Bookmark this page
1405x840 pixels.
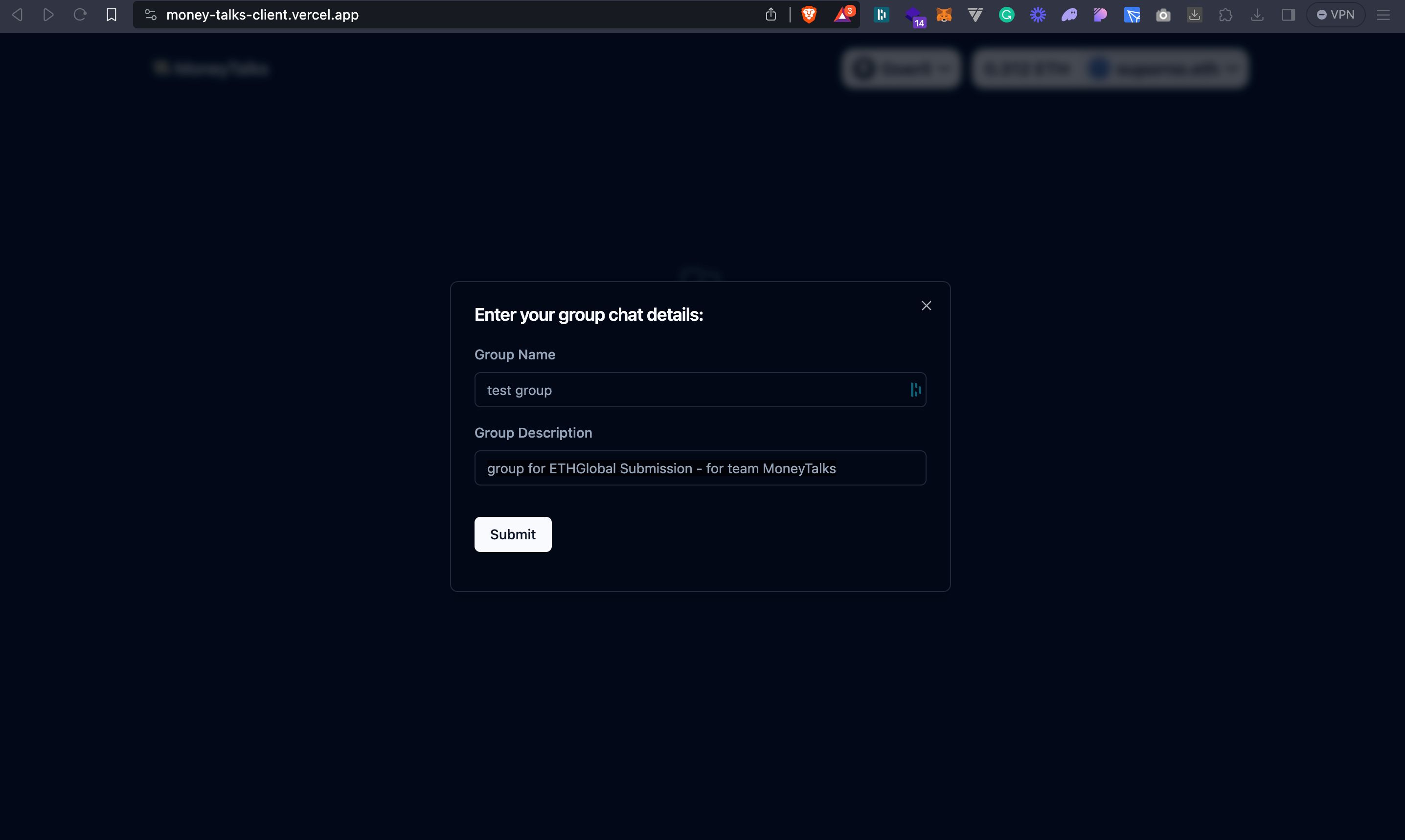point(112,15)
